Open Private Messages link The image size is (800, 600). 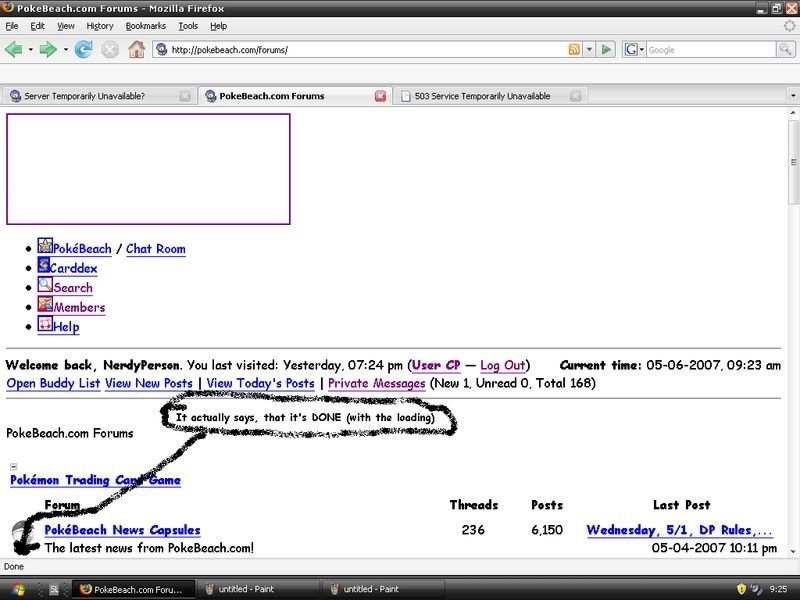(377, 384)
